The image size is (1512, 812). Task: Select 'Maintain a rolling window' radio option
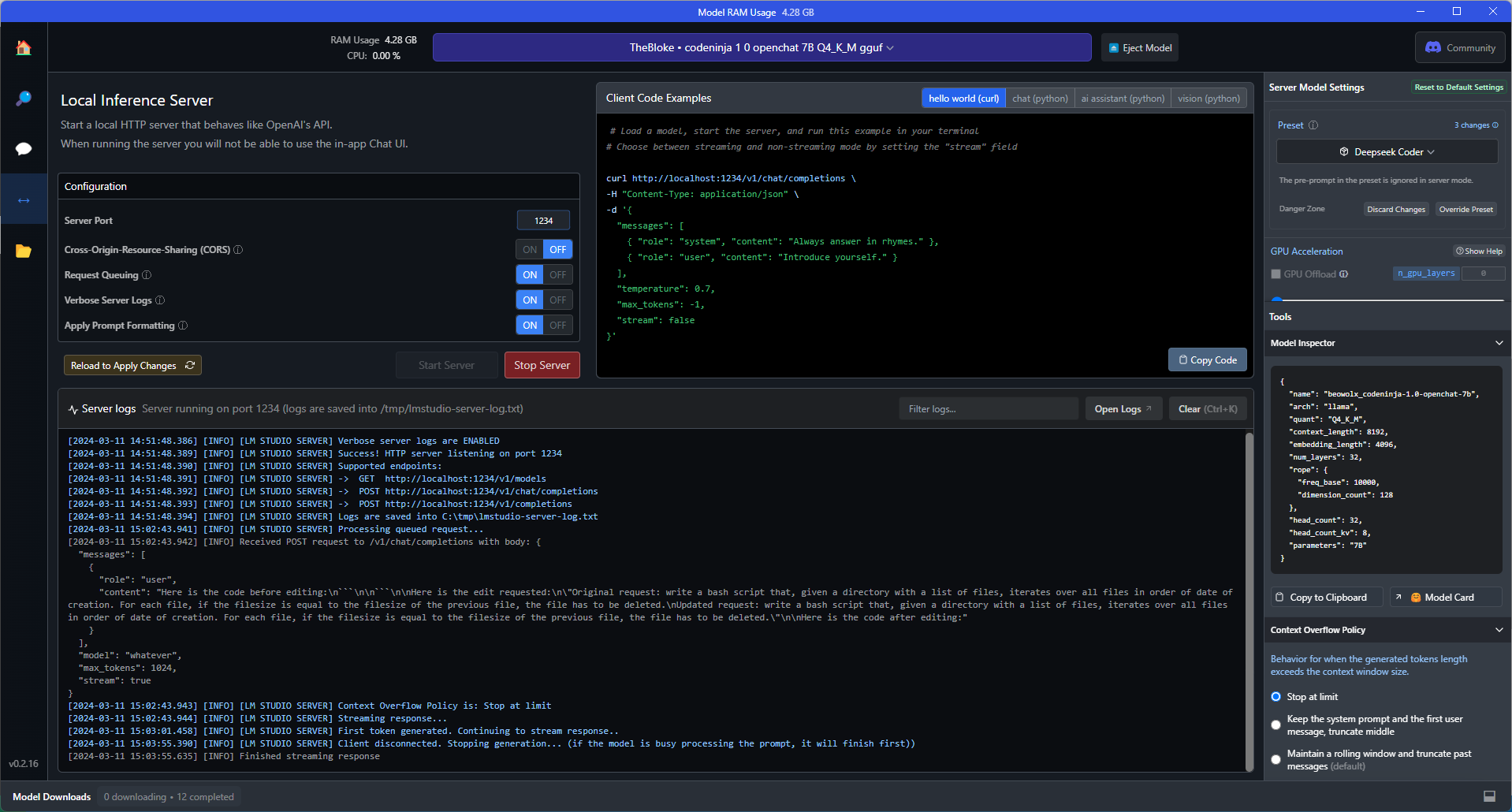[x=1276, y=759]
